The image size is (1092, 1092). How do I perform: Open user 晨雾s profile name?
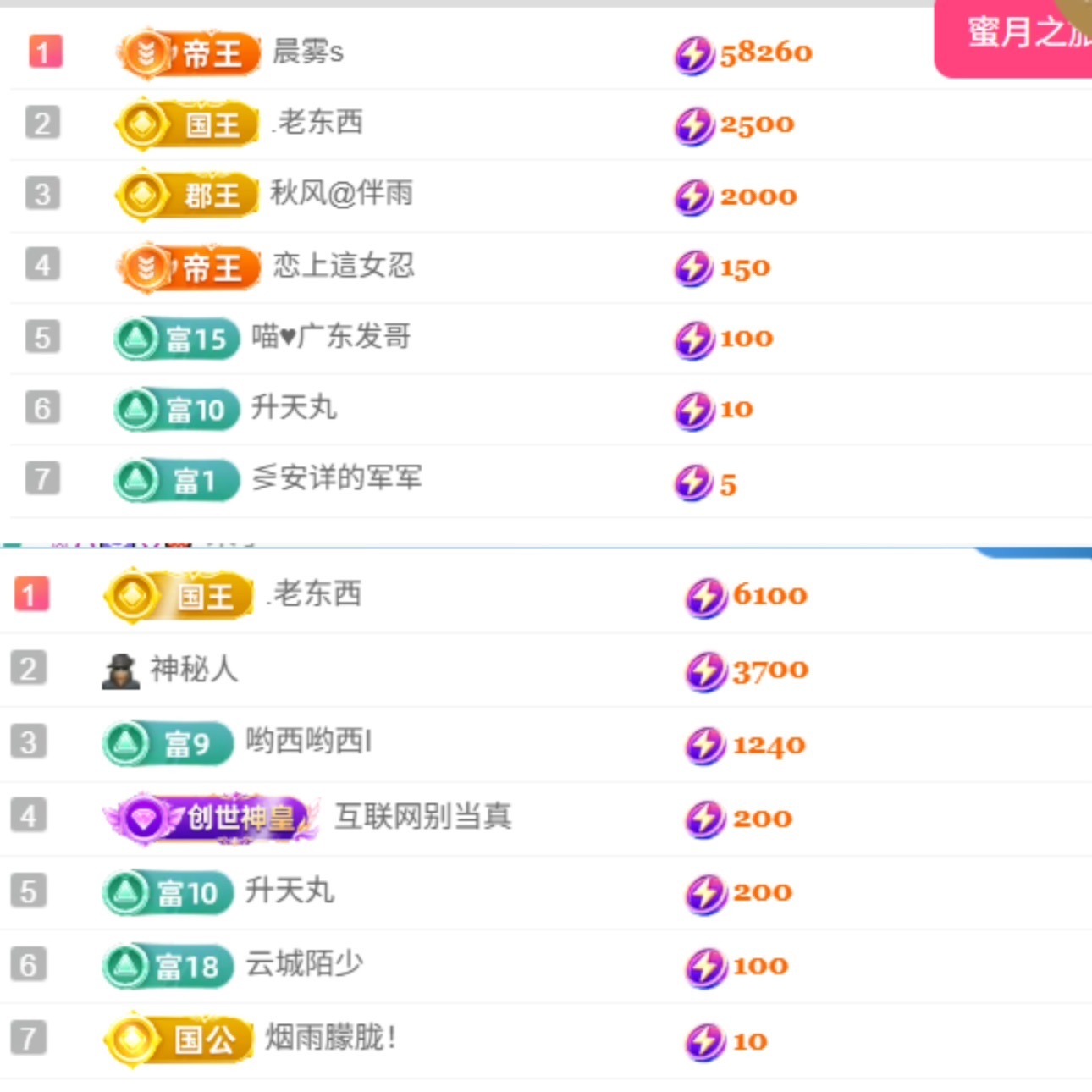(308, 52)
